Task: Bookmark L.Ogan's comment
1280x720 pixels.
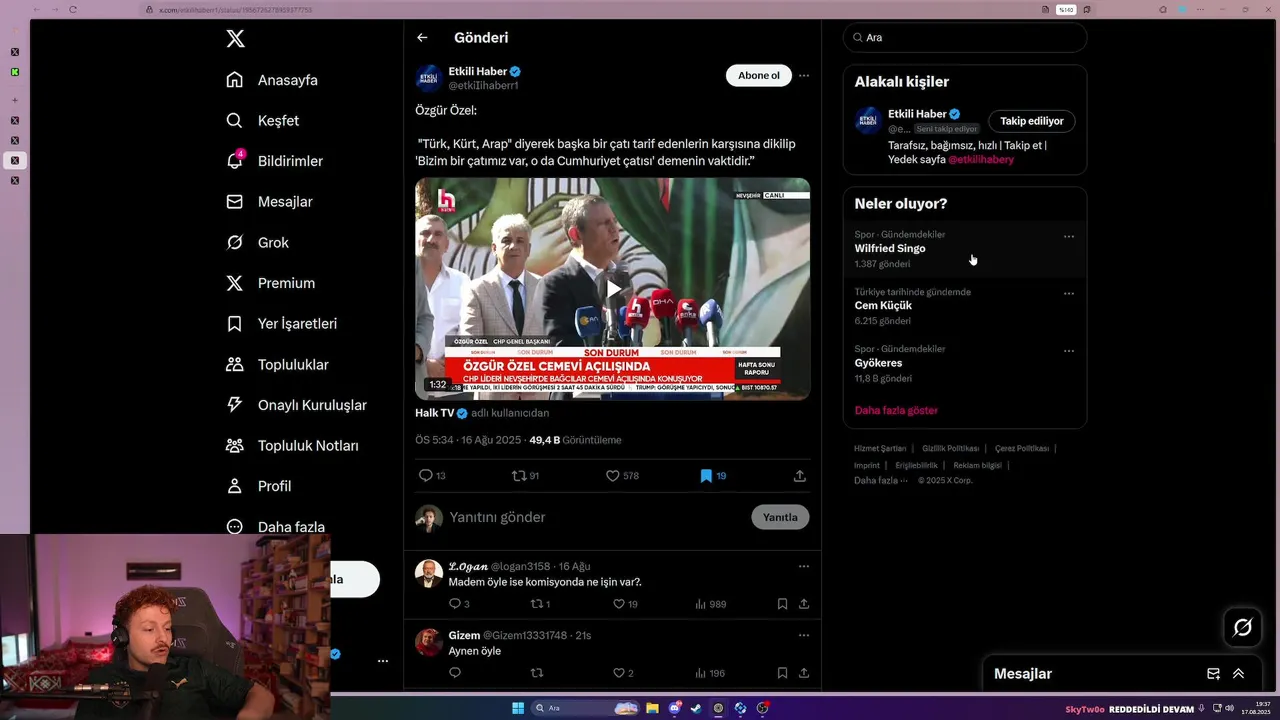Action: pos(782,604)
